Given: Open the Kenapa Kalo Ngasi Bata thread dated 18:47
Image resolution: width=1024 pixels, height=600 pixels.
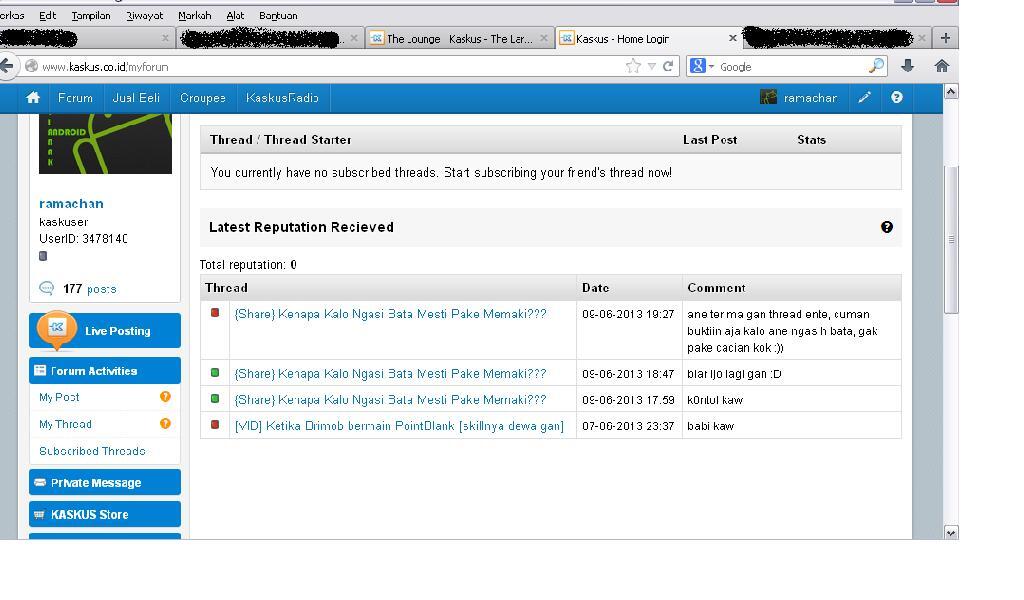Looking at the screenshot, I should (391, 374).
